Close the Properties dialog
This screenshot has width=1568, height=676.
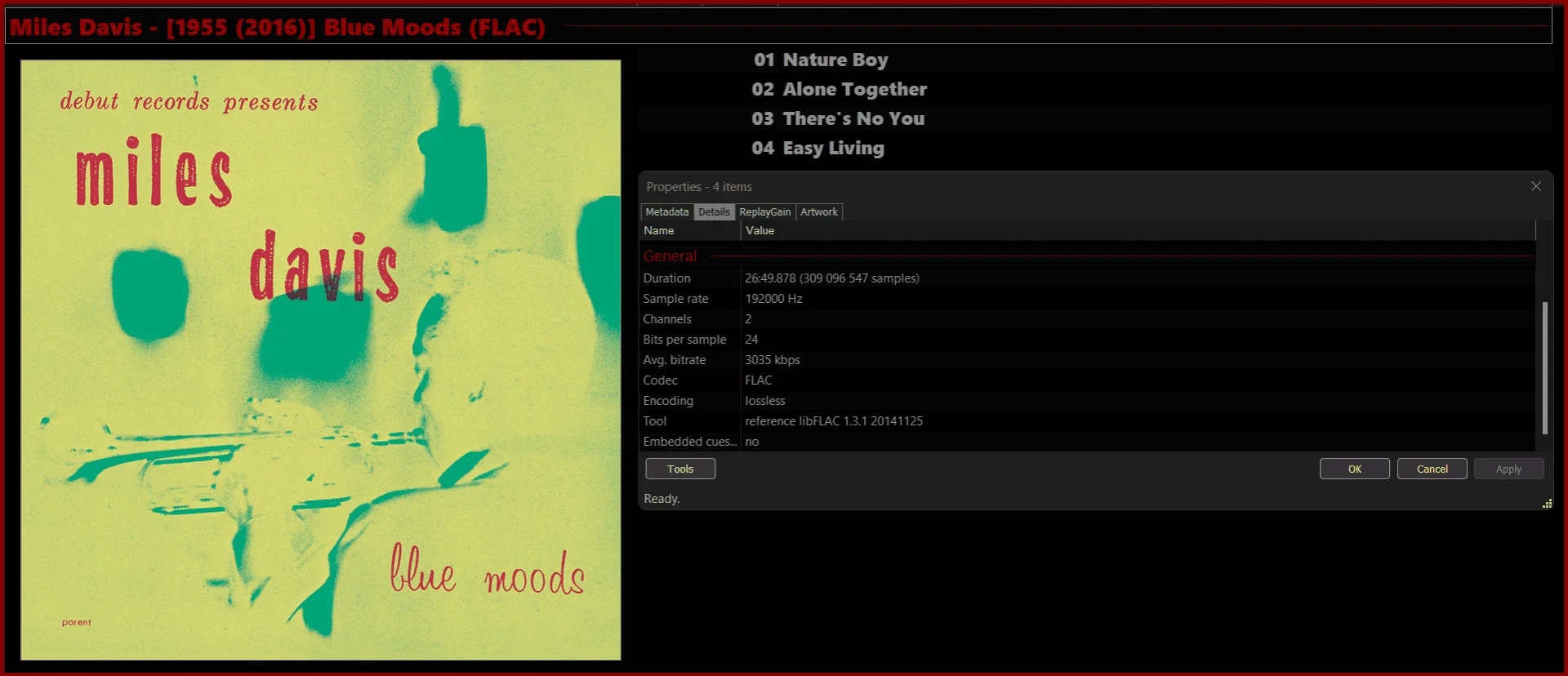[1535, 186]
